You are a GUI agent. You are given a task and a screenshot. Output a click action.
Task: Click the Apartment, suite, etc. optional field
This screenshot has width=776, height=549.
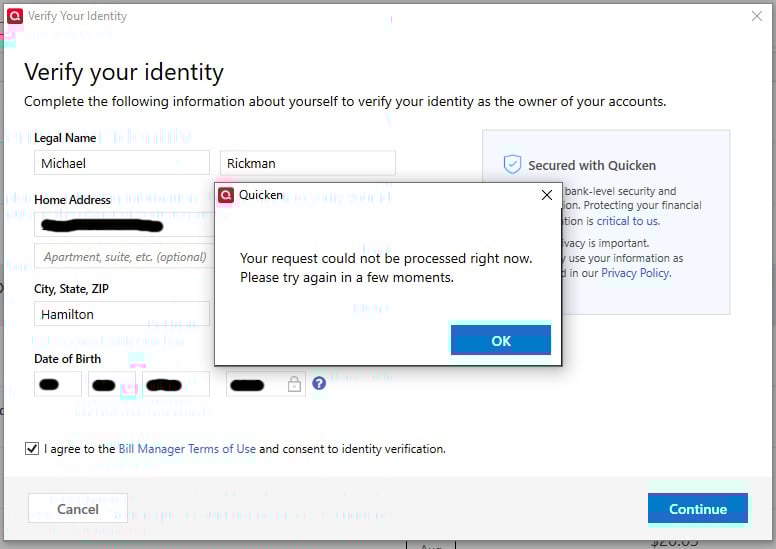(124, 256)
